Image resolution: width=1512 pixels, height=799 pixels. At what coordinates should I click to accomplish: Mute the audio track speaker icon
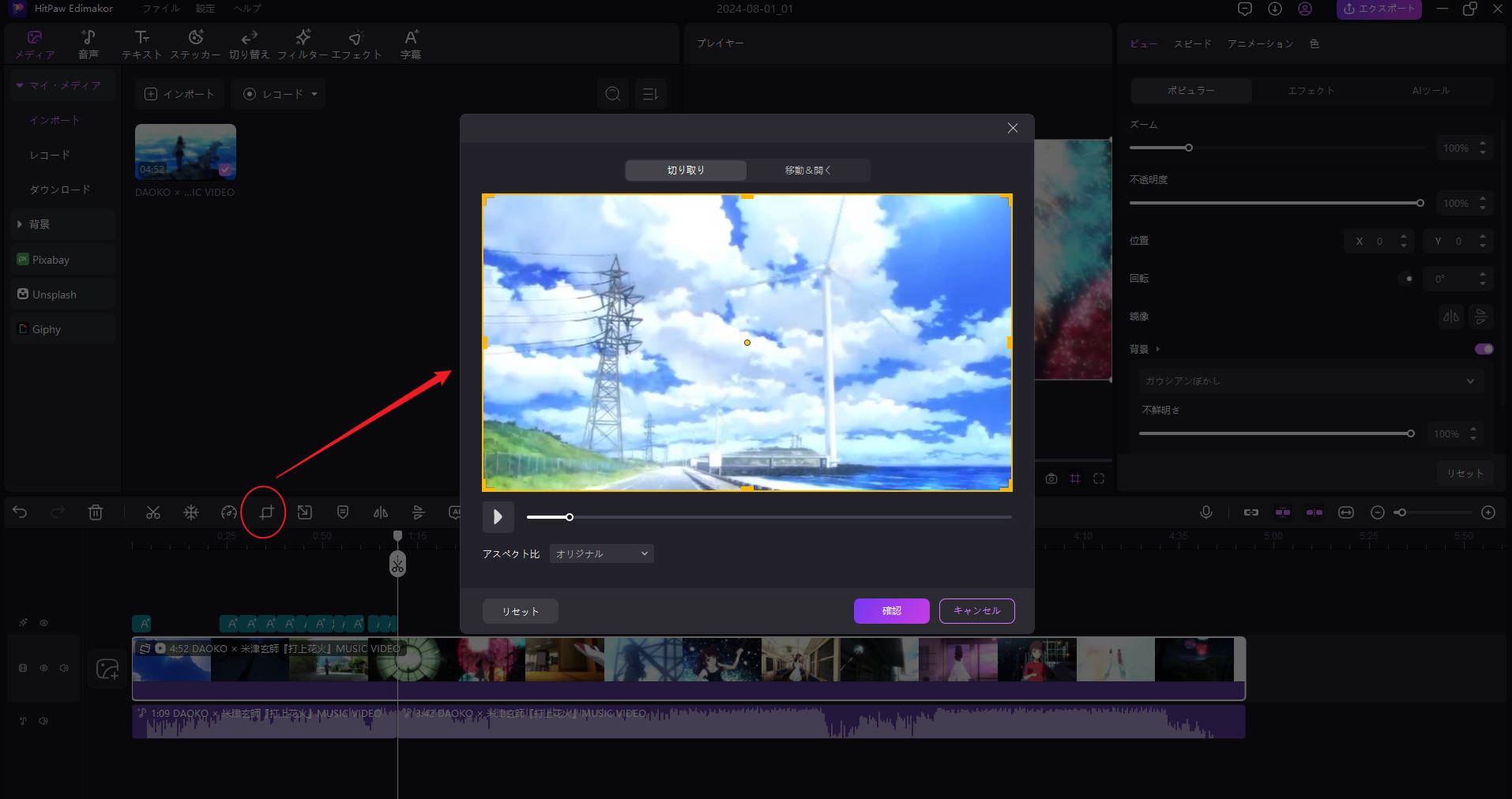pos(43,721)
